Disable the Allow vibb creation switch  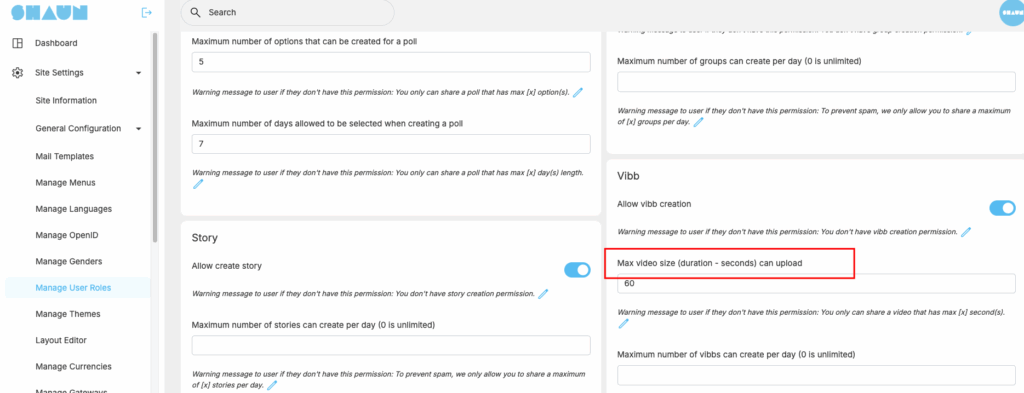pyautogui.click(x=1002, y=208)
